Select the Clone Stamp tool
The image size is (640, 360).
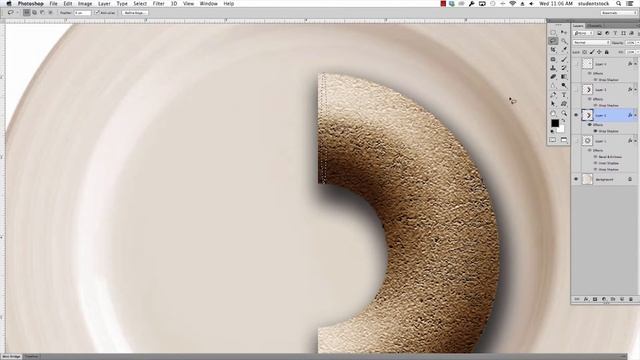(x=553, y=68)
